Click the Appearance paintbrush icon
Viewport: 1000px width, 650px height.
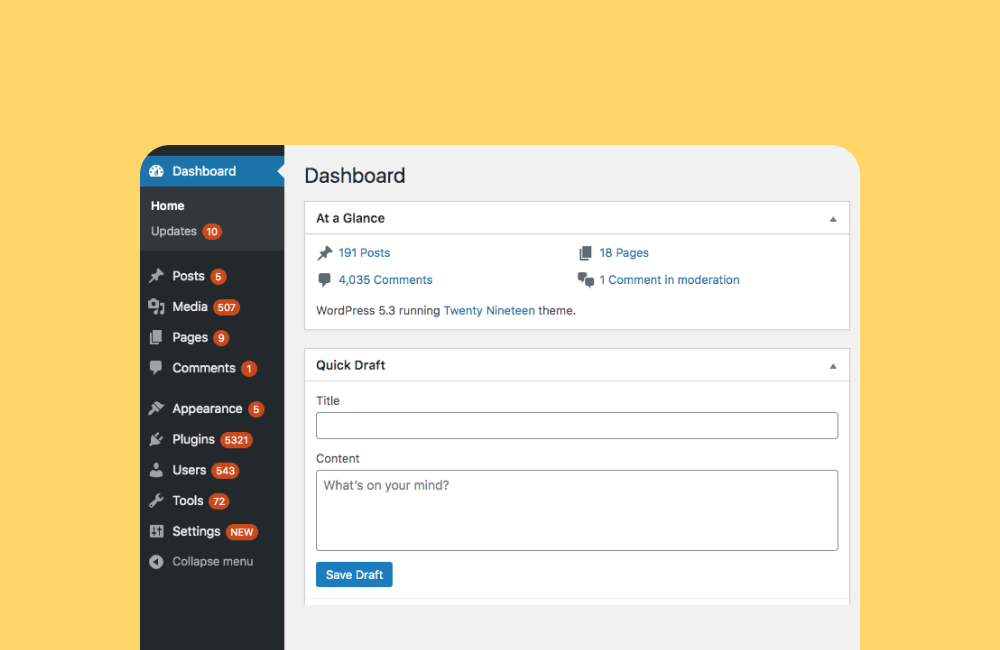coord(156,408)
